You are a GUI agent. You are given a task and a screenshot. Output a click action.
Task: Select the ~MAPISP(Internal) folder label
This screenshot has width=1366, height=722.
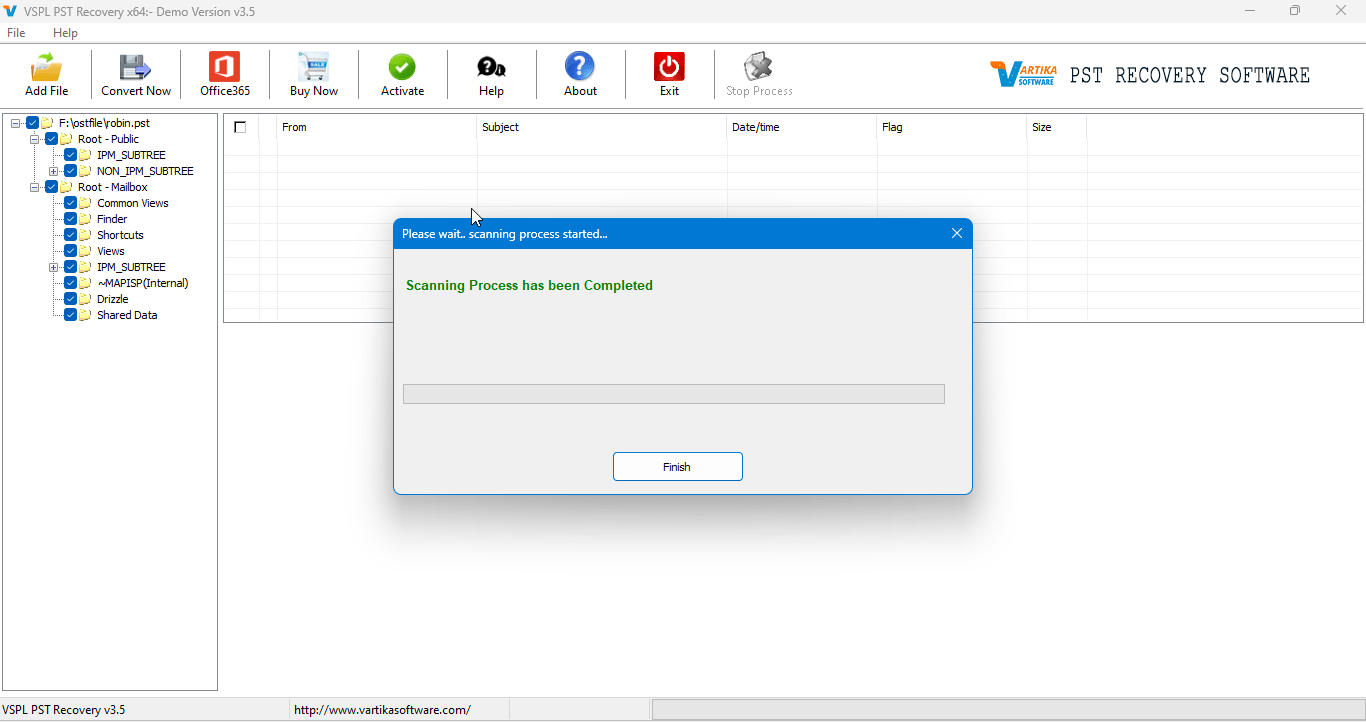tap(143, 283)
